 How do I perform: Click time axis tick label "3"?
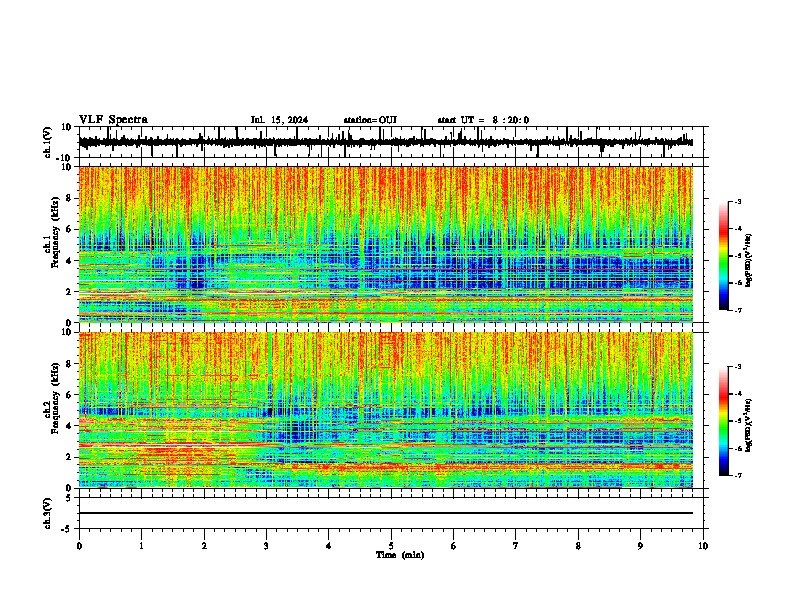[x=266, y=546]
